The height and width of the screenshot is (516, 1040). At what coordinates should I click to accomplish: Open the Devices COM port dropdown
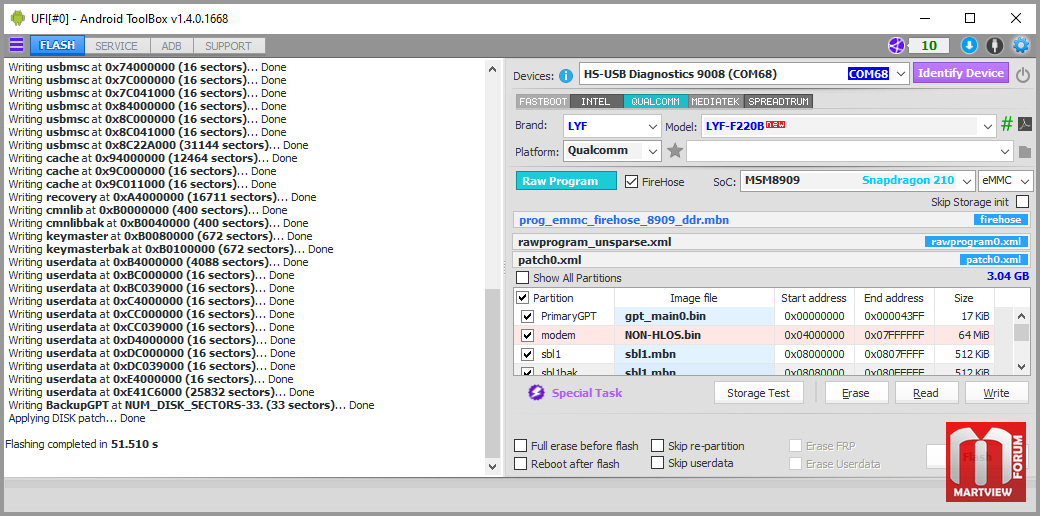coord(900,74)
